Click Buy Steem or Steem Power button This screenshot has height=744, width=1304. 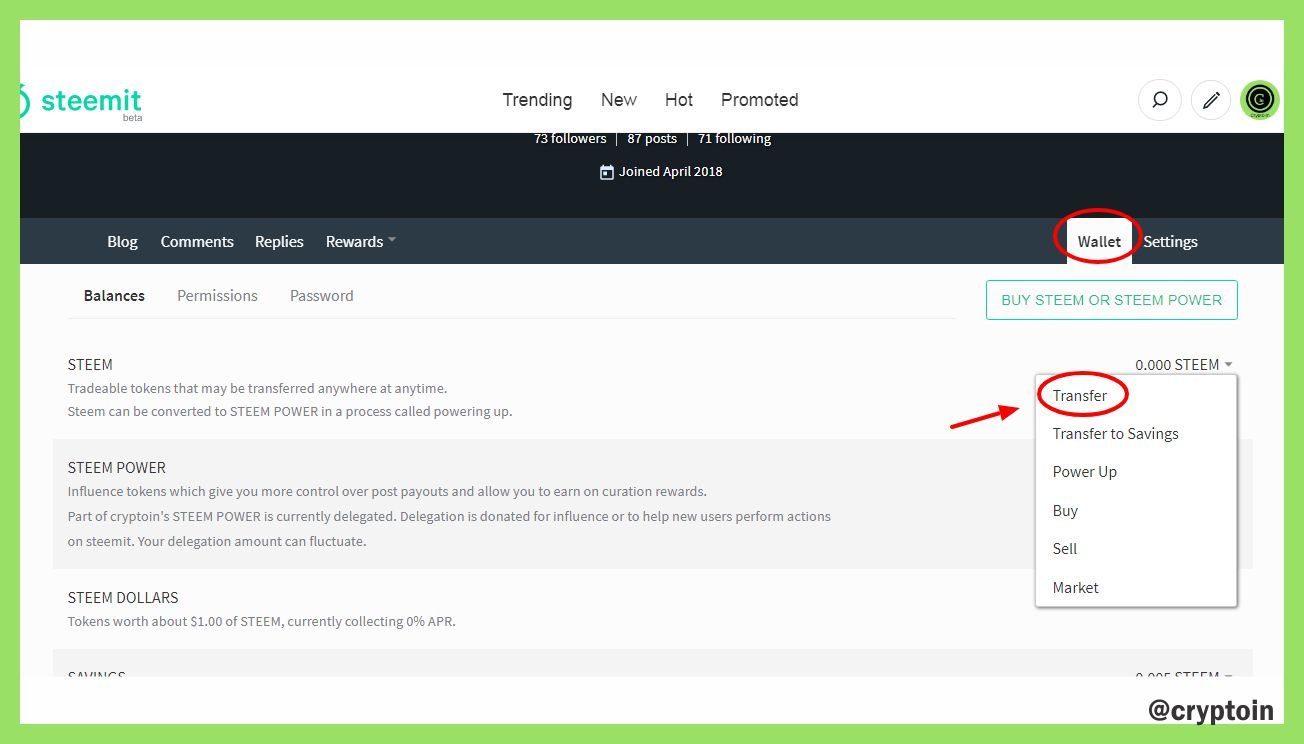pos(1111,300)
